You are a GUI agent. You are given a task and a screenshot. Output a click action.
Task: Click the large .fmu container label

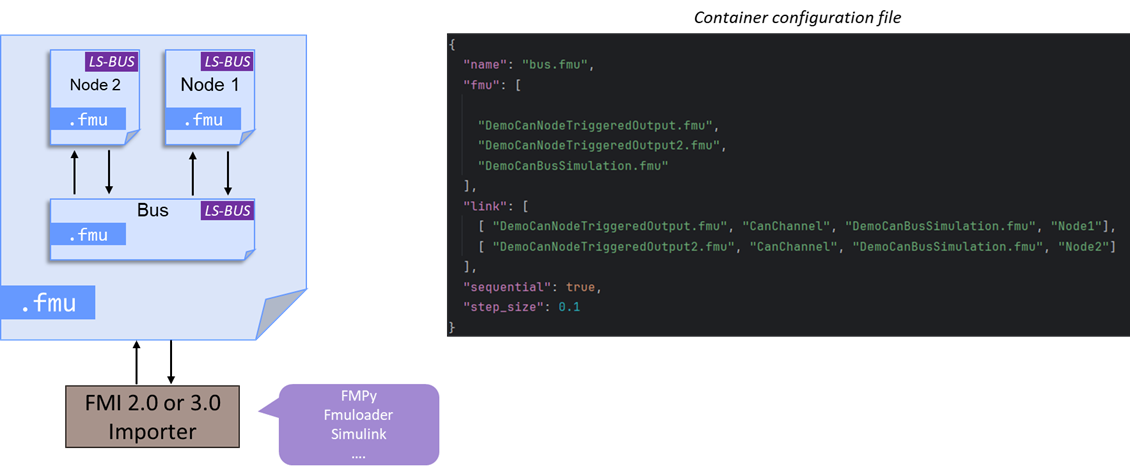click(x=49, y=302)
